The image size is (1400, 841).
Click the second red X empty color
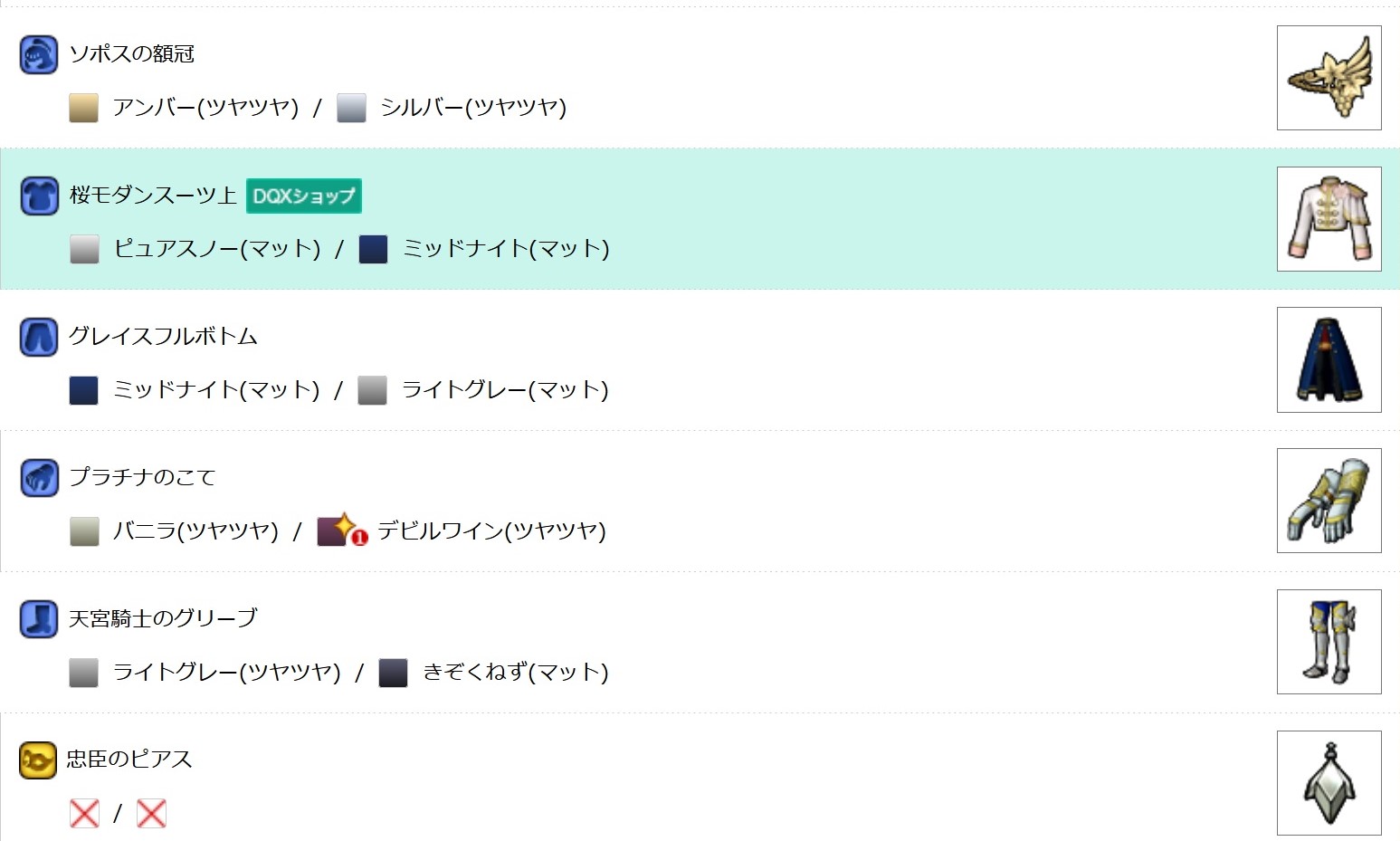pyautogui.click(x=151, y=813)
